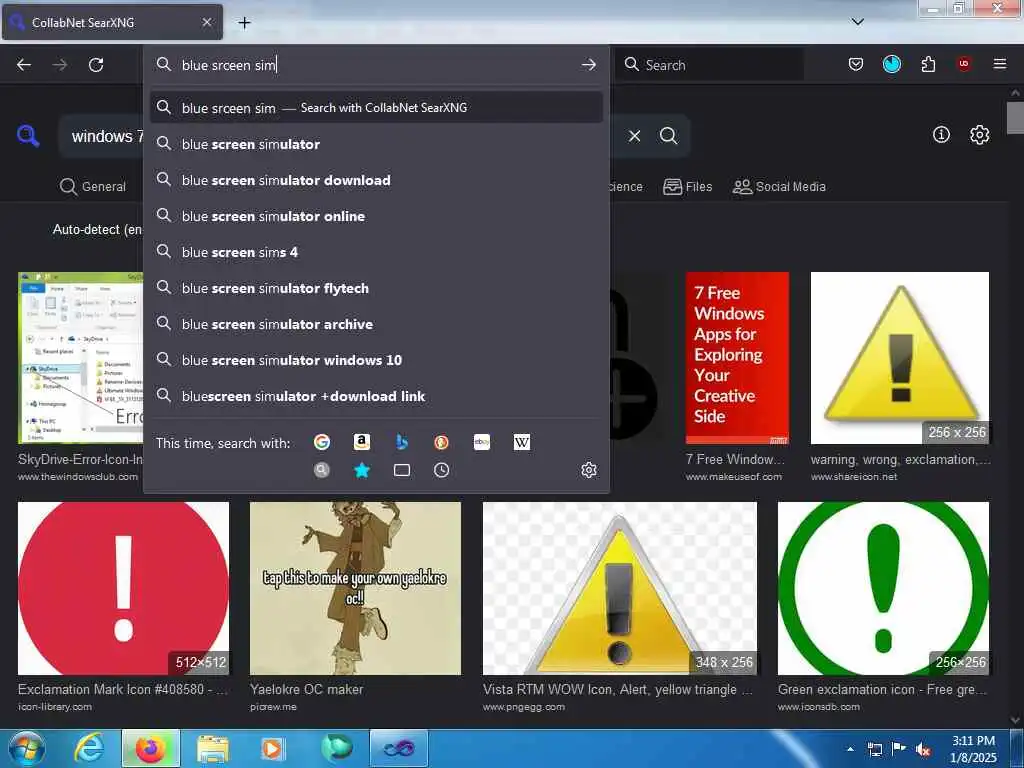The height and width of the screenshot is (768, 1024).
Task: Search bookmarks using the star icon
Action: pos(362,470)
